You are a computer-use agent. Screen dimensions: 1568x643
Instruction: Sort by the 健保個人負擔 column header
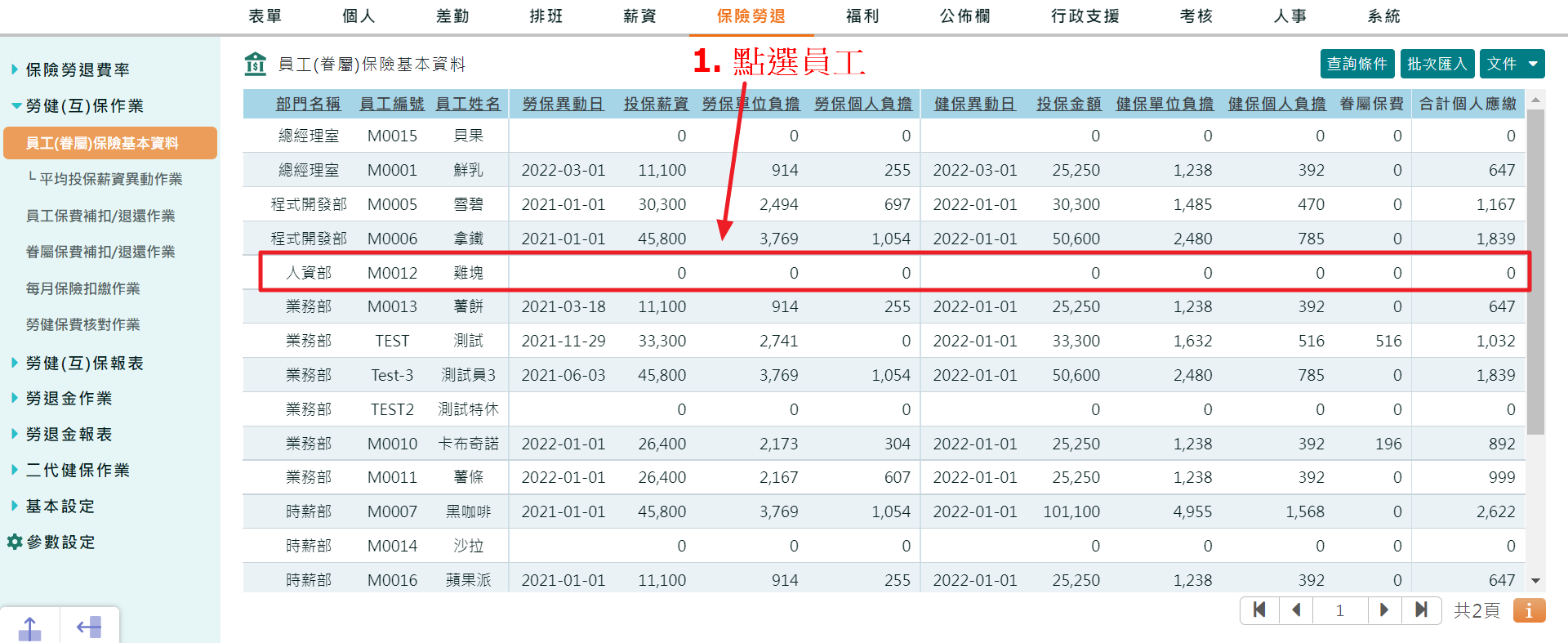pos(1277,104)
